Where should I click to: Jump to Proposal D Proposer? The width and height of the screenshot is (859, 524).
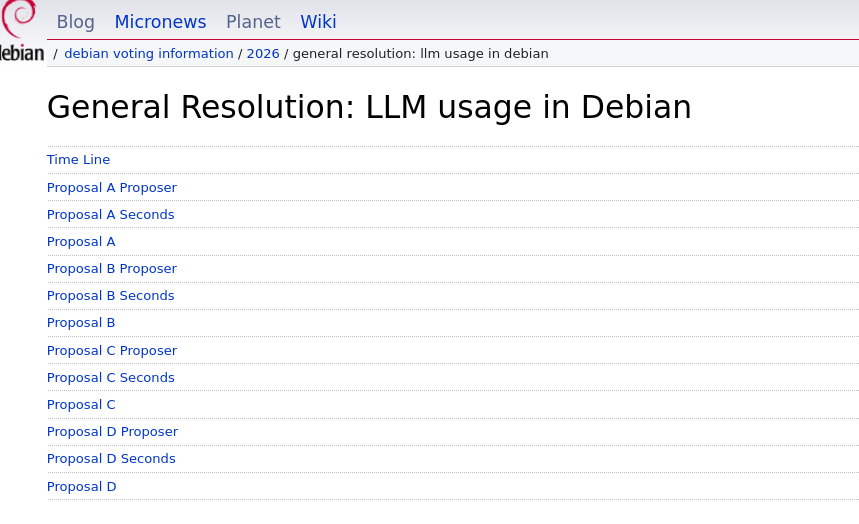tap(112, 431)
